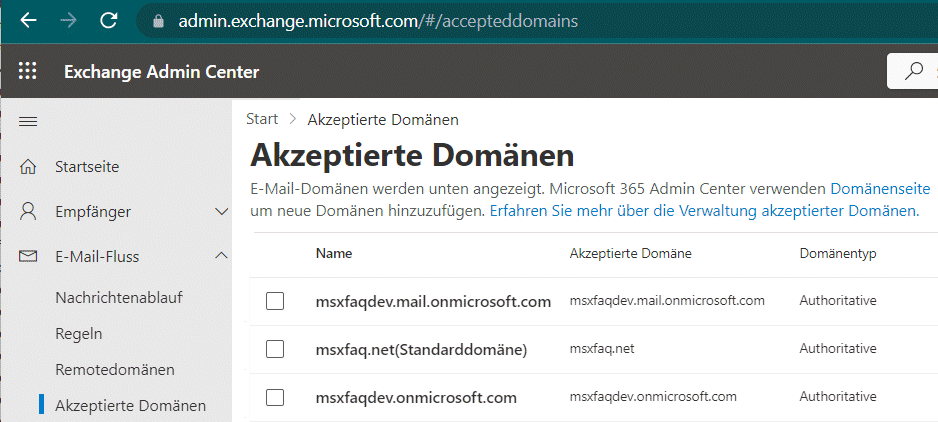938x422 pixels.
Task: Open the app launcher waffle icon
Action: [28, 71]
